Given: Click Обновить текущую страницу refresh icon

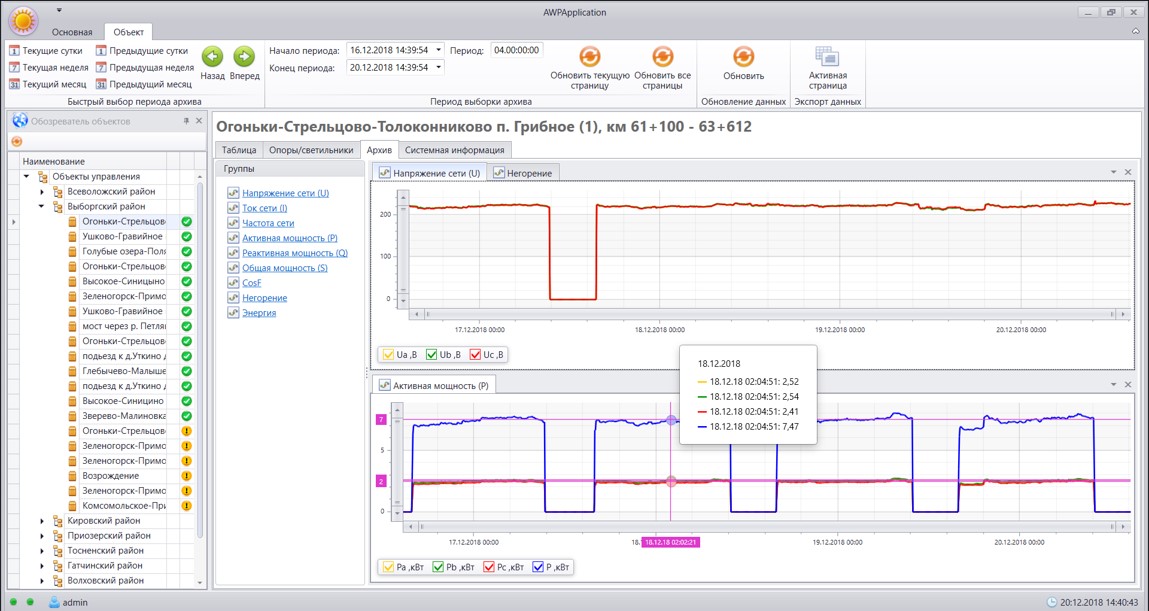Looking at the screenshot, I should [x=589, y=56].
